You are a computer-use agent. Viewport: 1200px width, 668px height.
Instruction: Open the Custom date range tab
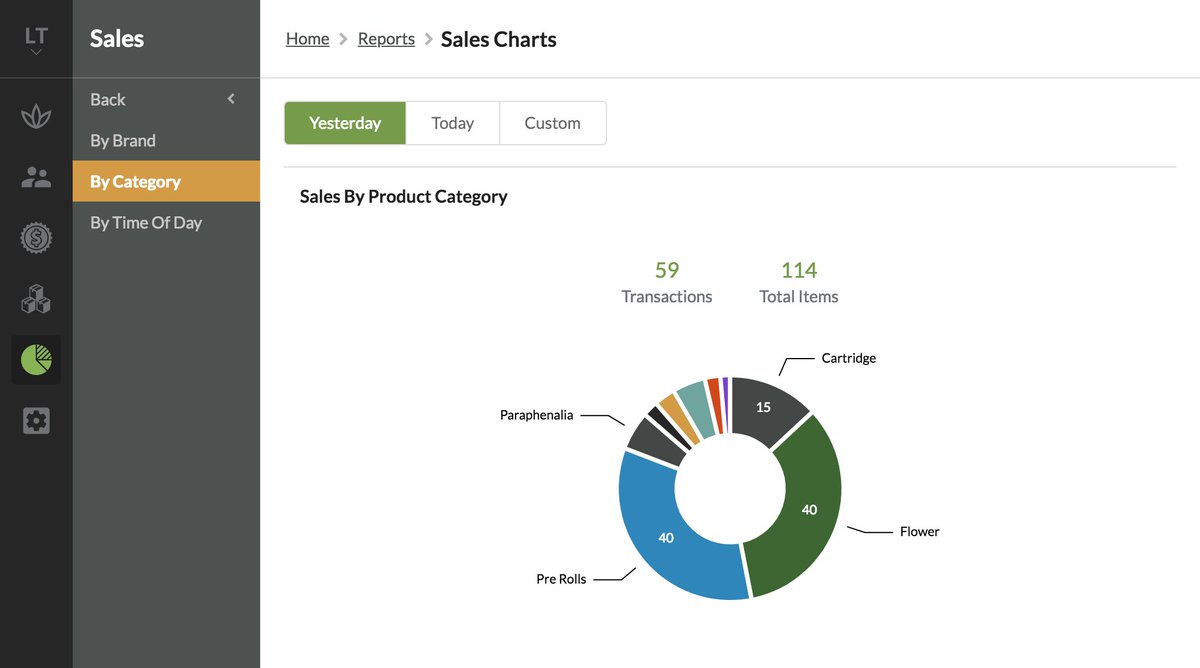(552, 122)
